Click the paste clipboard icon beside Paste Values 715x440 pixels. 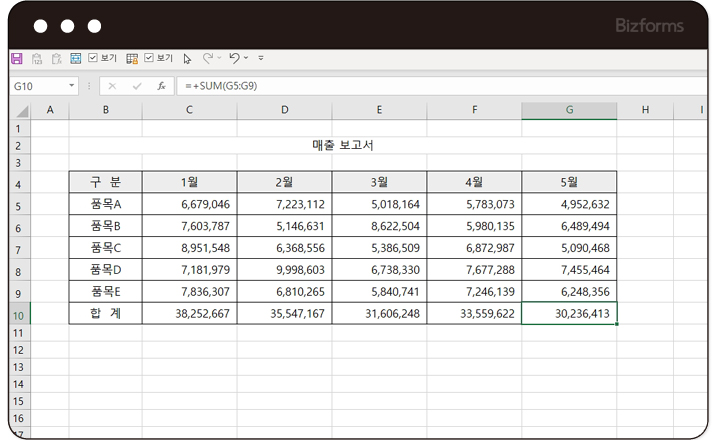56,59
